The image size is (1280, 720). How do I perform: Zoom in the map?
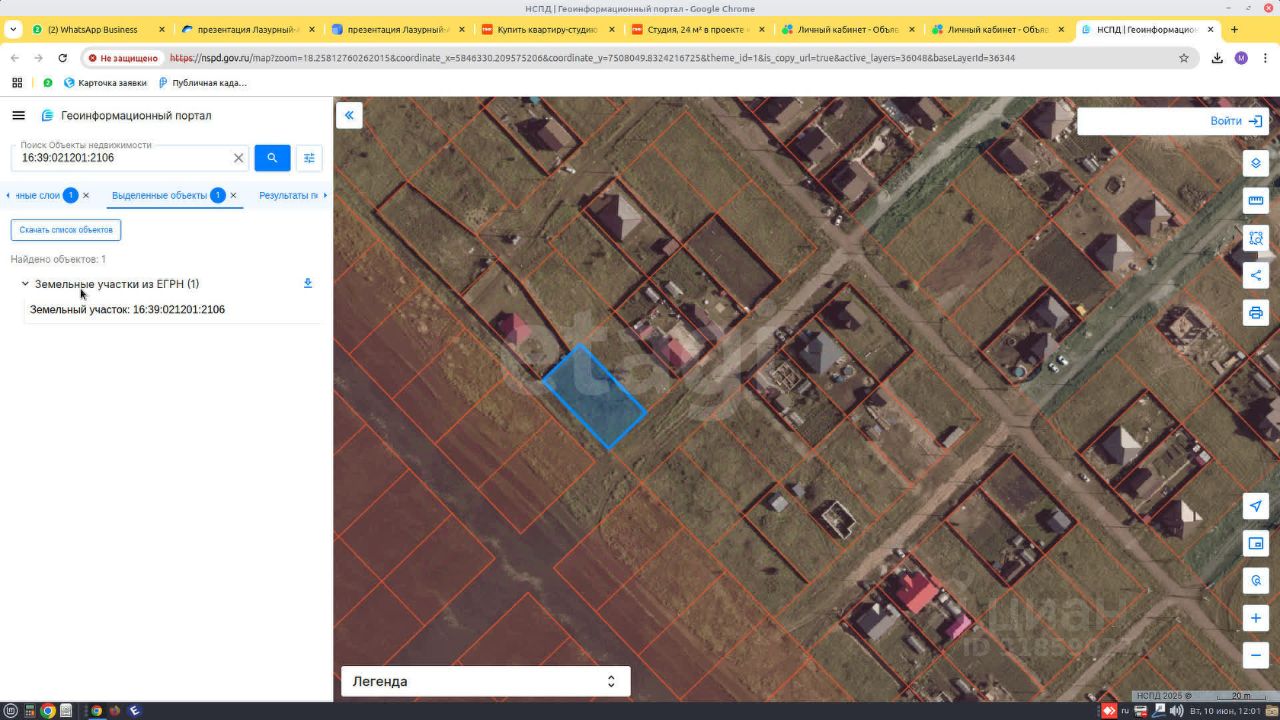click(x=1256, y=619)
